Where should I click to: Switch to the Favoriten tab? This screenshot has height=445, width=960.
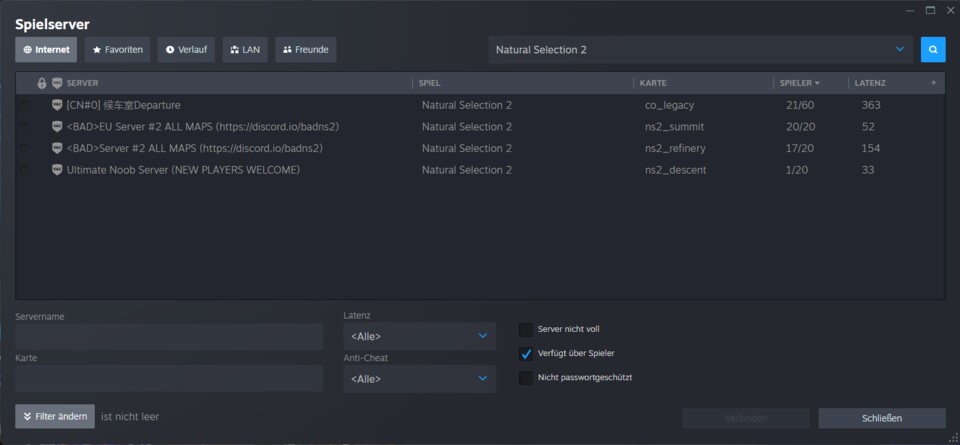pos(118,49)
